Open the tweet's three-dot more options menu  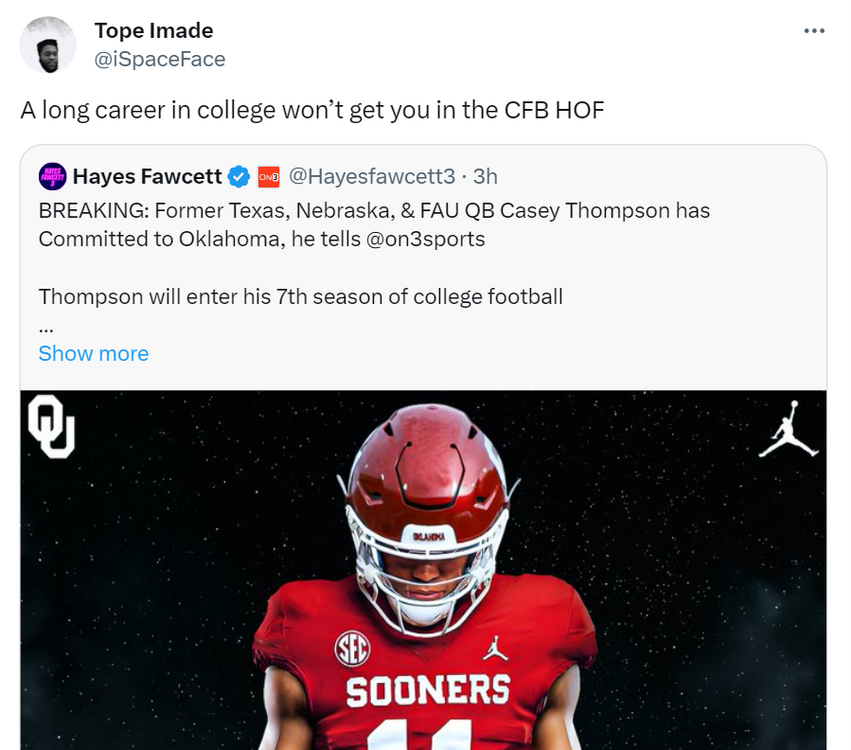[x=814, y=31]
